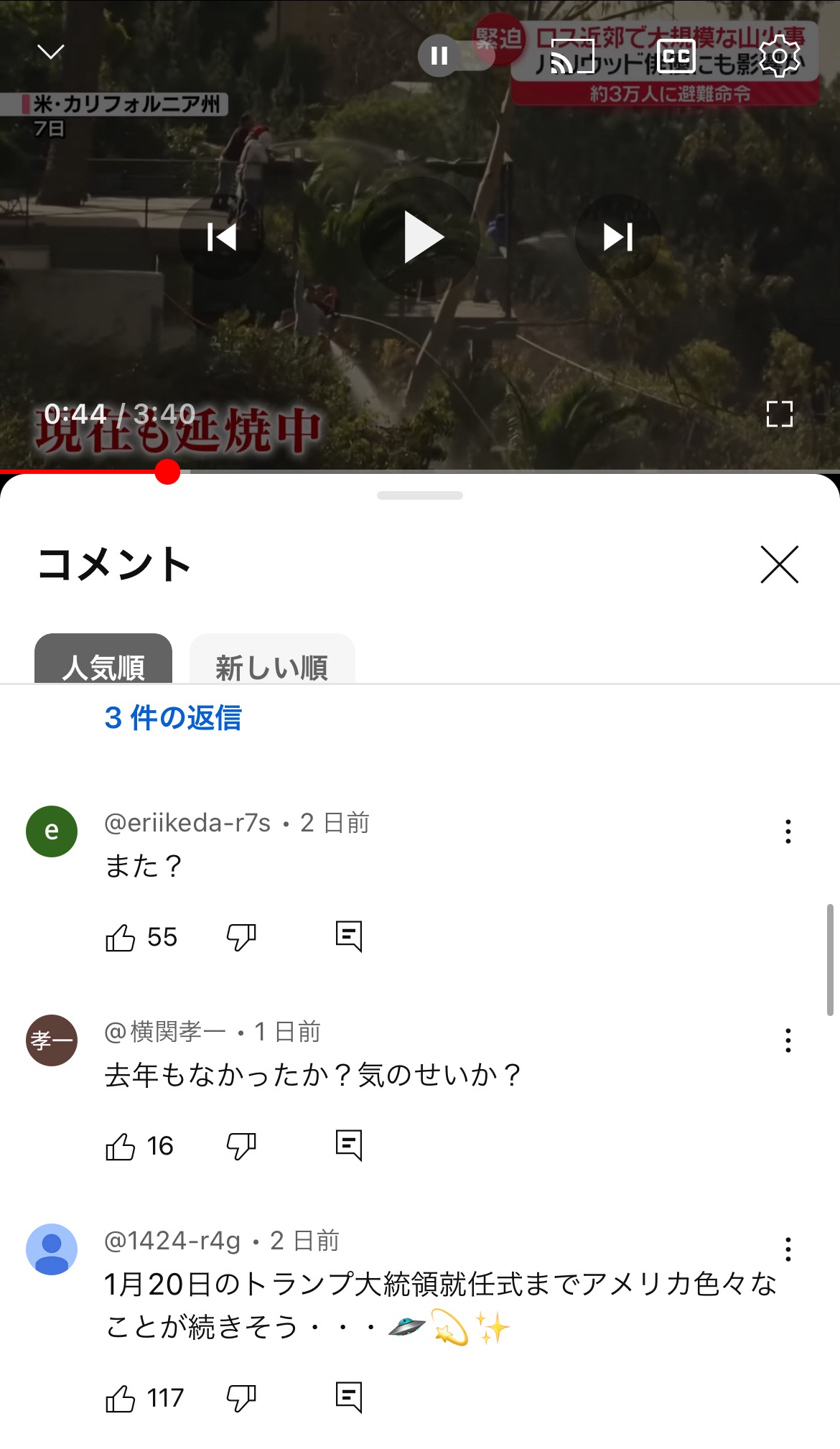Expand the 3 件の返信 replies

(173, 718)
